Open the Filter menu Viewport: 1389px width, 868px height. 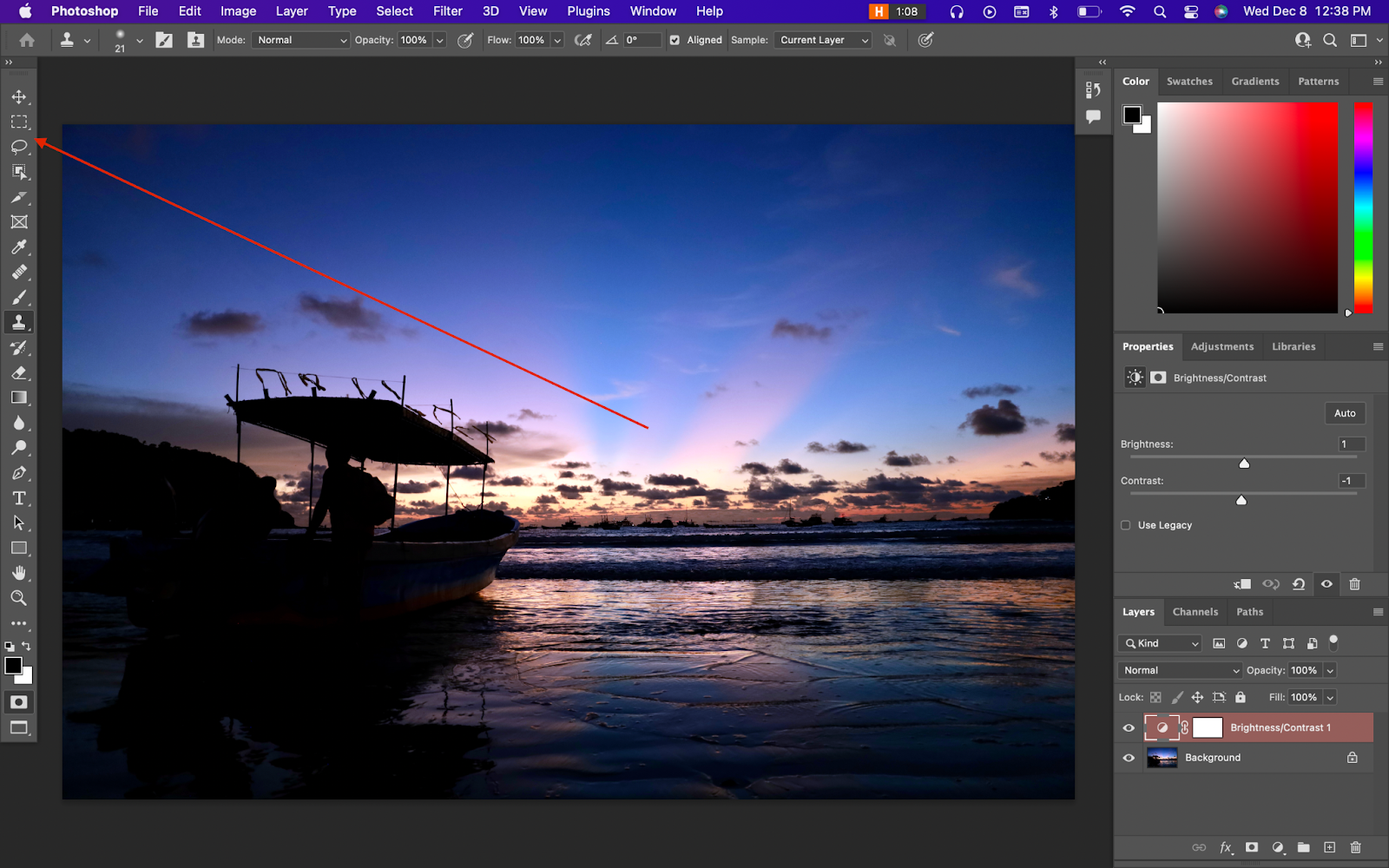pos(447,11)
